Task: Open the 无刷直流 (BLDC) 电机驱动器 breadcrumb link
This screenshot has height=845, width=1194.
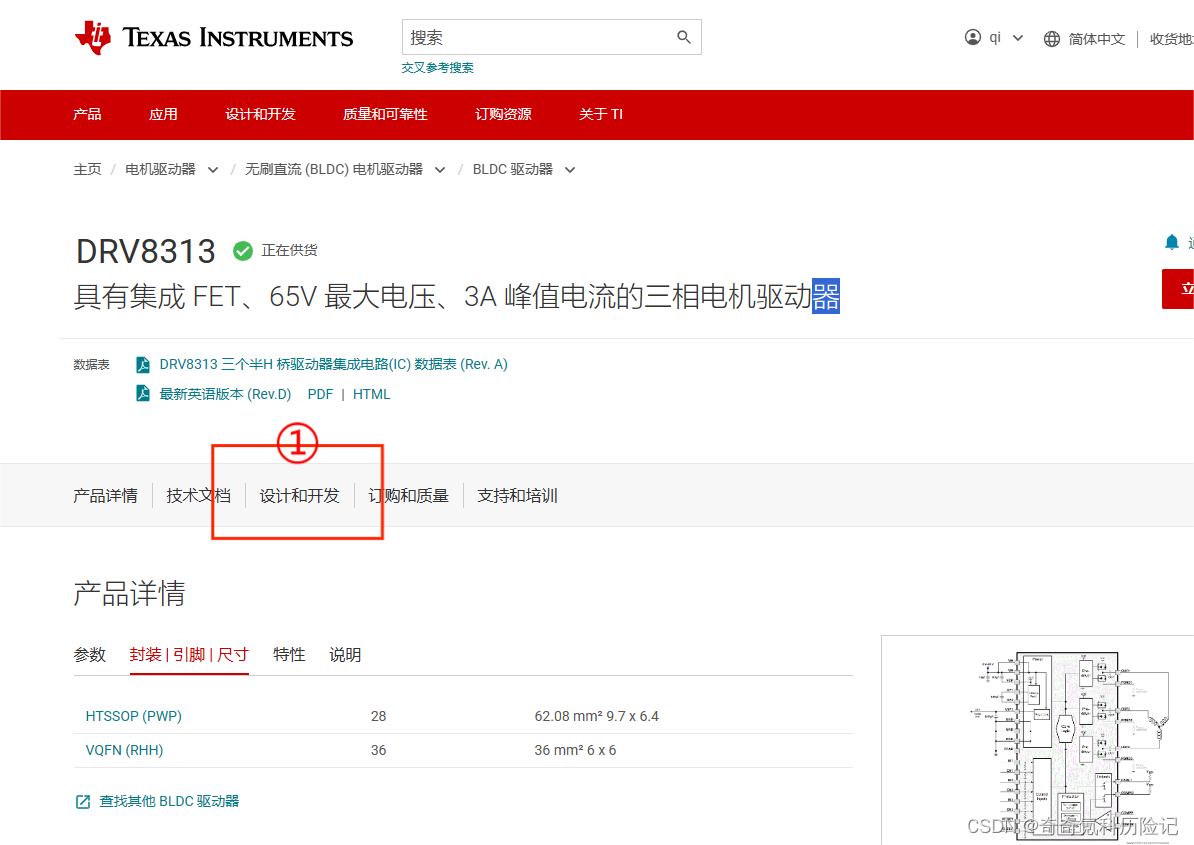Action: click(x=334, y=169)
